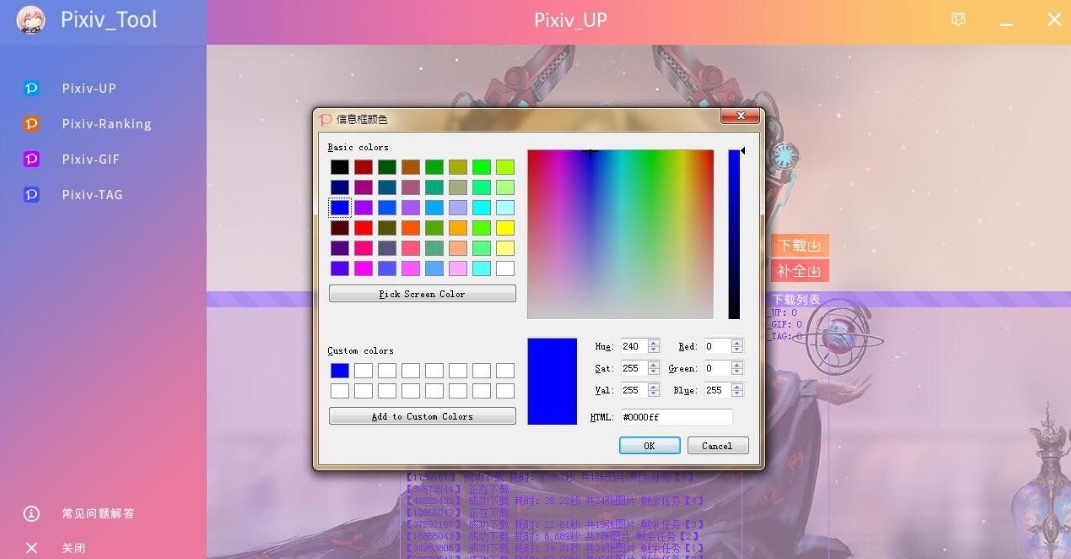Screen dimensions: 1071x559
Task: Select cyan basic color swatch in third row
Action: click(x=482, y=207)
